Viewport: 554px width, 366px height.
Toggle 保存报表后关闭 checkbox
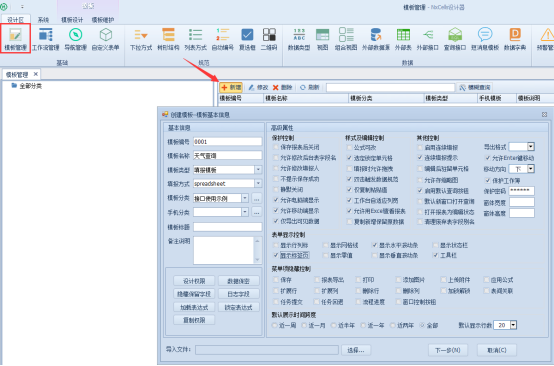[x=276, y=147]
